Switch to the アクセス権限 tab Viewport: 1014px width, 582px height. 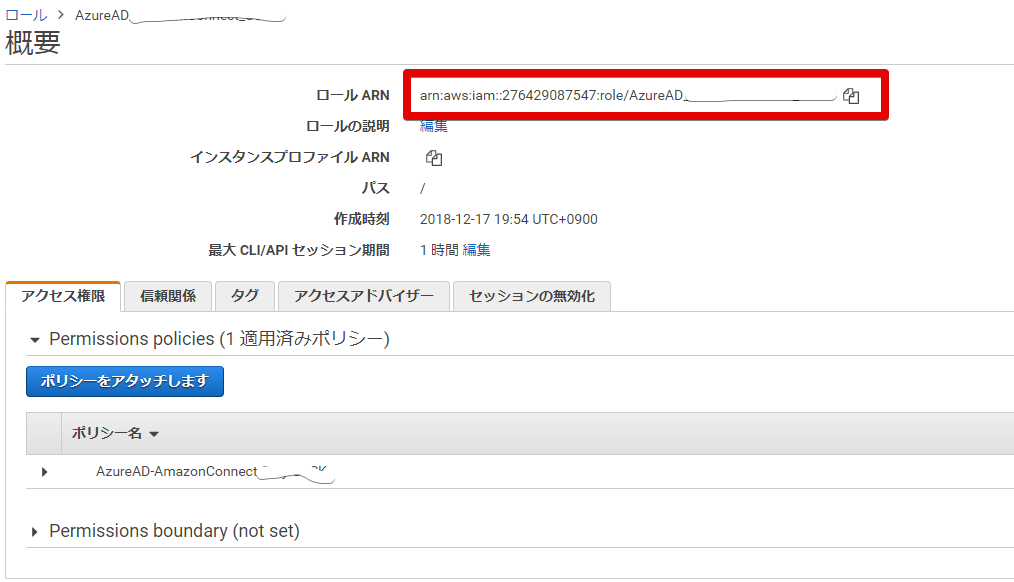(63, 296)
